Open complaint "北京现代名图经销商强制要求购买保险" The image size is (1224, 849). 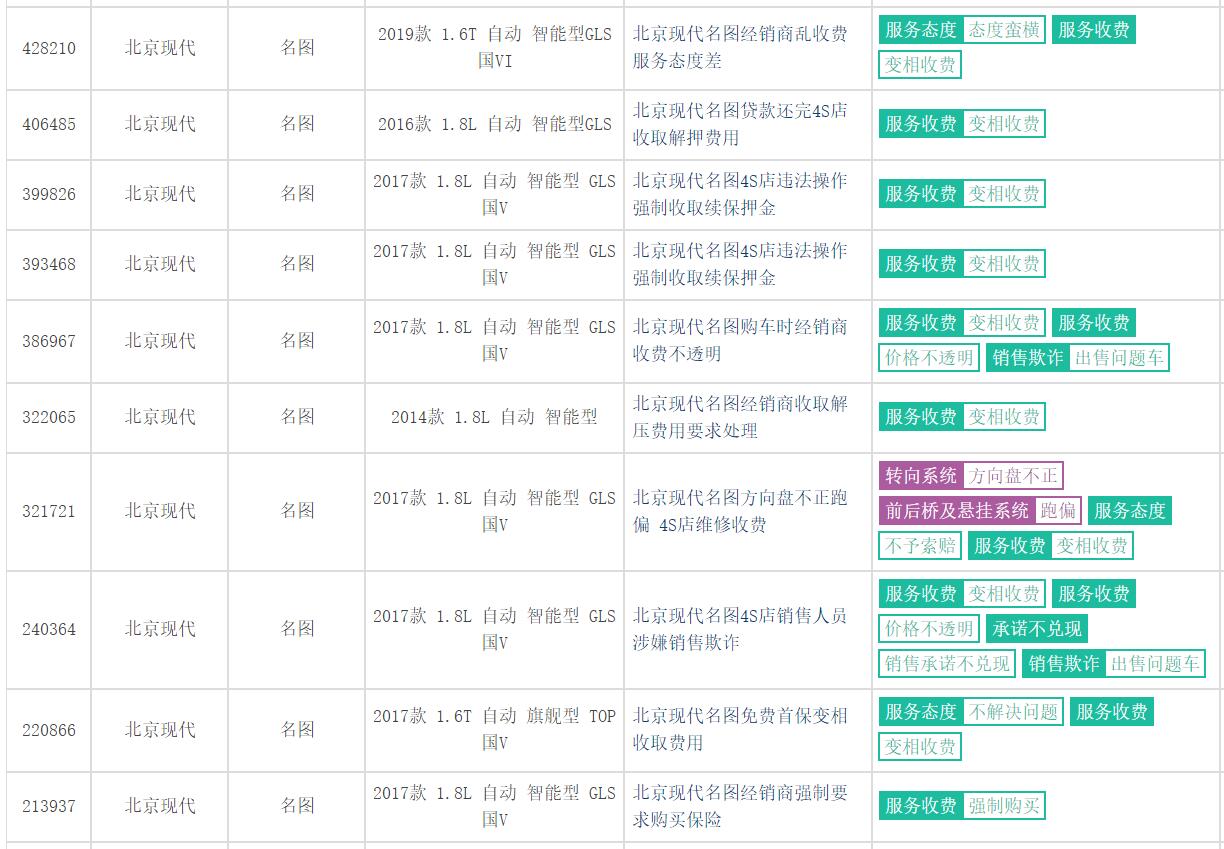tap(740, 806)
